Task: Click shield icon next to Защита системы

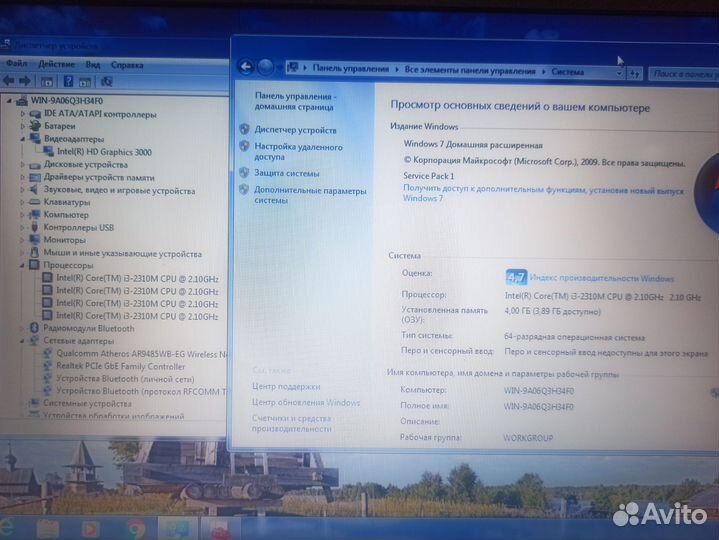Action: (x=244, y=172)
